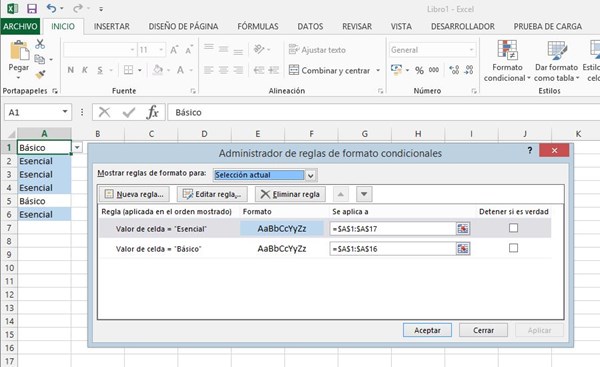Apply thousands separator 000 style

pyautogui.click(x=434, y=70)
